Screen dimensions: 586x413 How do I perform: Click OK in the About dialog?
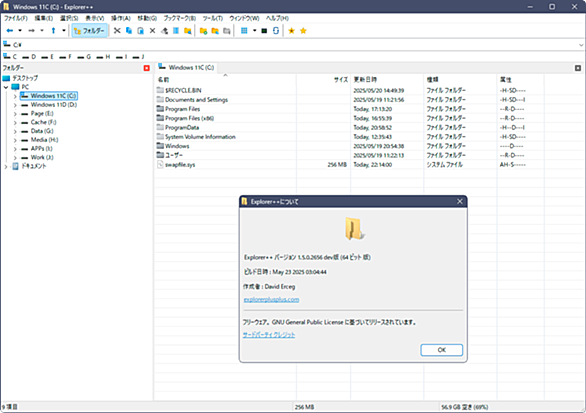441,350
